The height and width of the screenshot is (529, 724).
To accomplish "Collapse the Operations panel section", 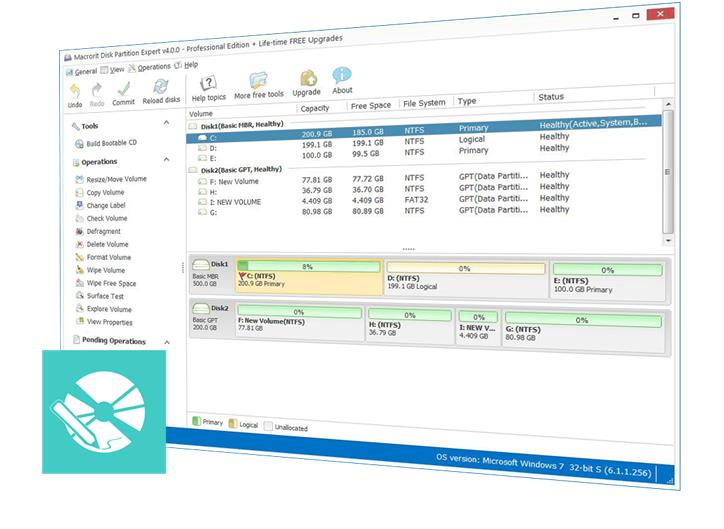I will (166, 160).
